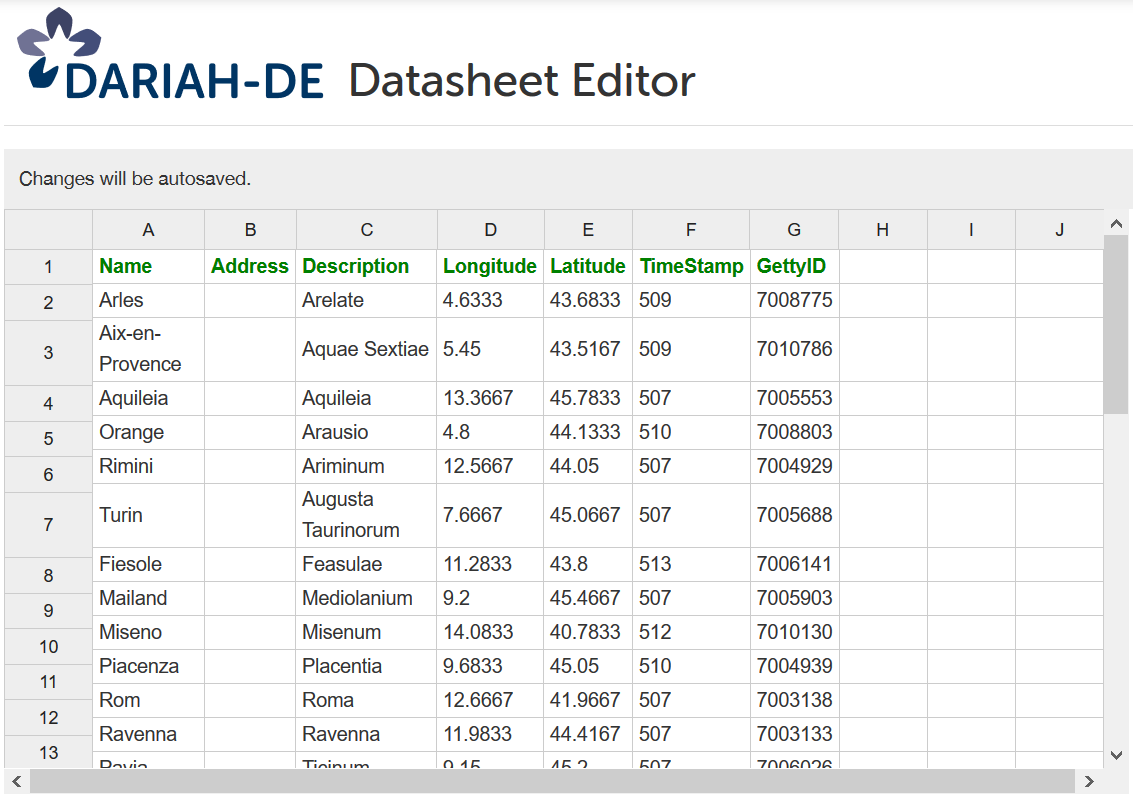
Task: Click the GettyID header cell
Action: click(x=794, y=267)
